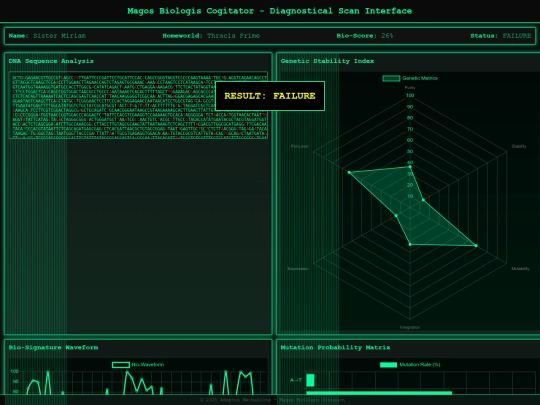Toggle the Mutation Rate (%) legend swatch
The height and width of the screenshot is (405, 540).
pos(388,365)
